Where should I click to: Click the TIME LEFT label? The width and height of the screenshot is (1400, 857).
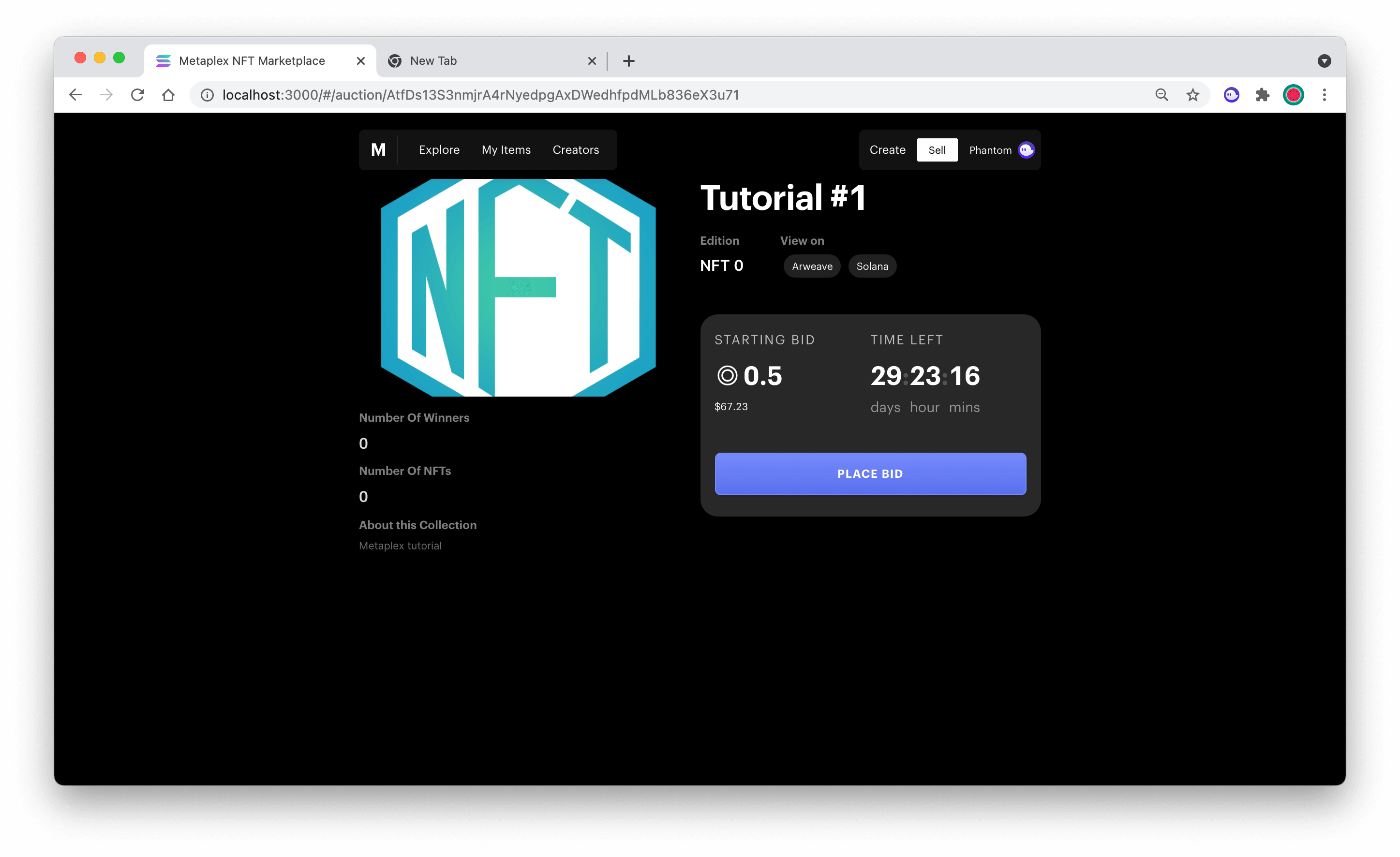point(906,340)
